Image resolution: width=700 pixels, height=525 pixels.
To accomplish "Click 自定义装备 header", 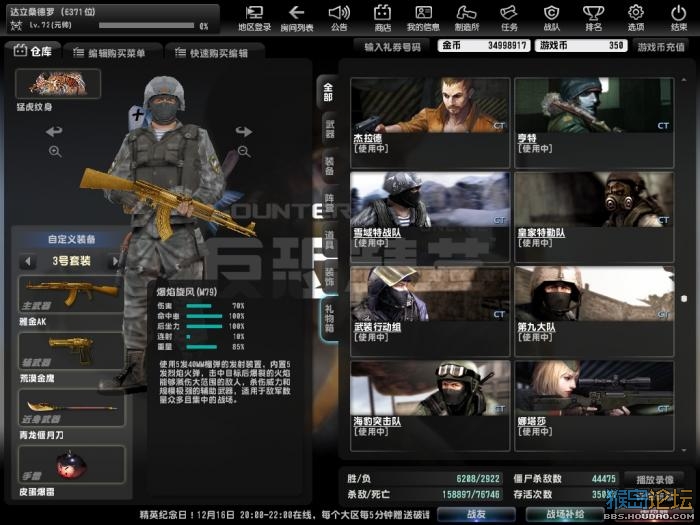I will pos(71,239).
